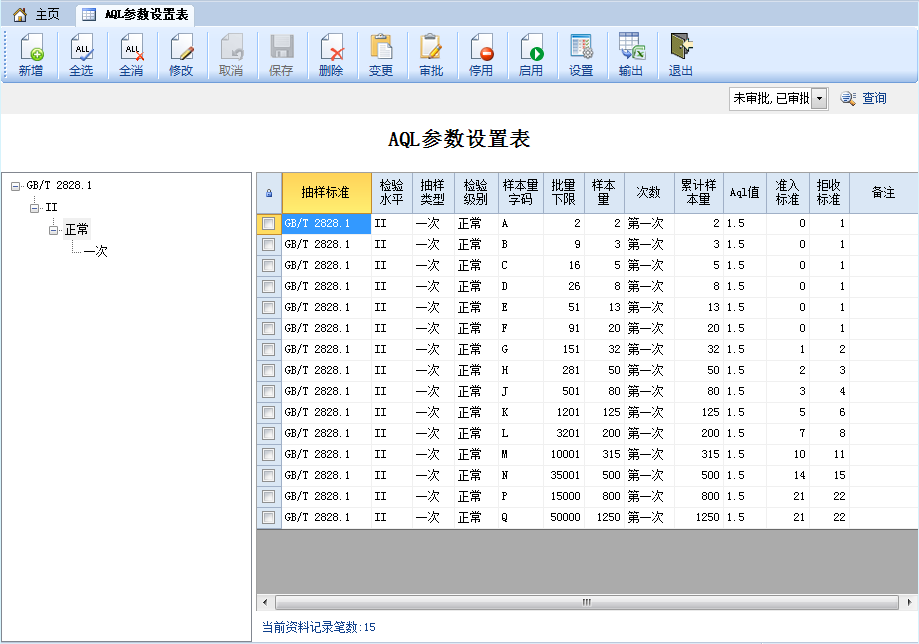The image size is (919, 644).
Task: Click the 备注 column header
Action: click(883, 193)
